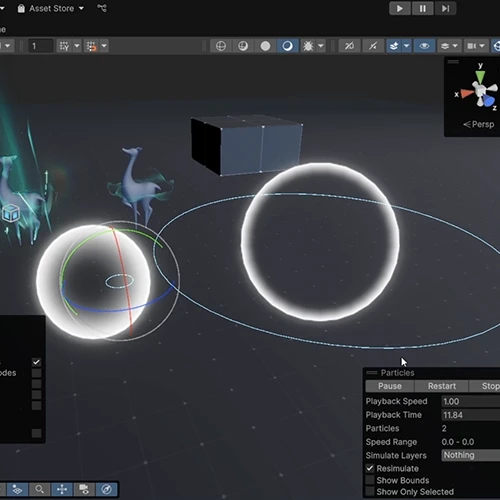The height and width of the screenshot is (500, 500).
Task: Open the scene effects dropdown arrow
Action: coord(407,46)
